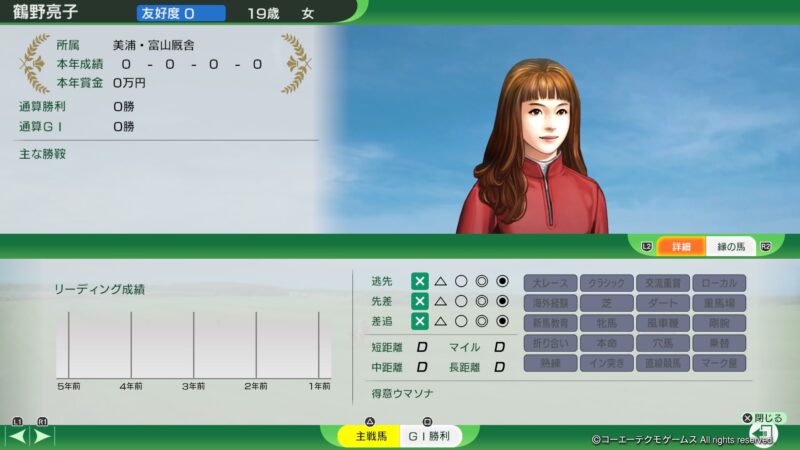The image size is (800, 450).
Task: Click the ダート skill badge
Action: tap(663, 303)
